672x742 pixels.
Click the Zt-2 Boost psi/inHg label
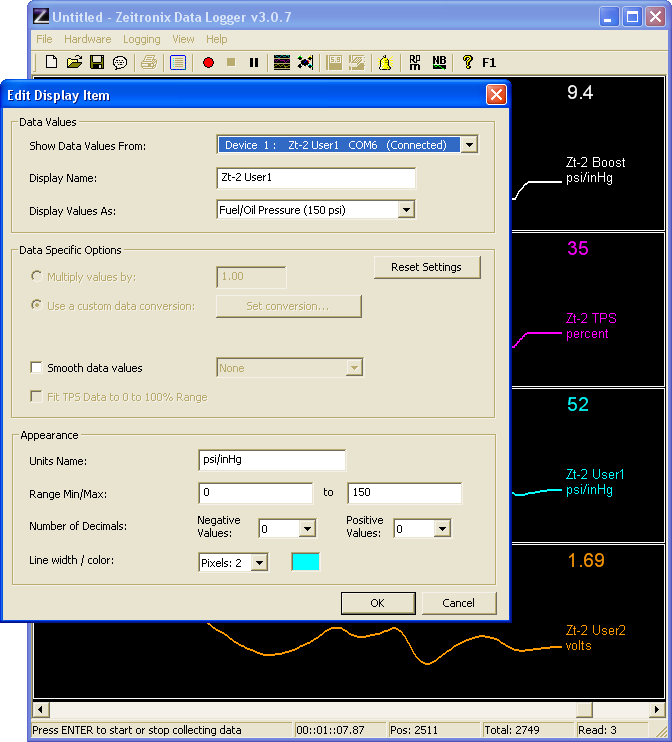(595, 170)
